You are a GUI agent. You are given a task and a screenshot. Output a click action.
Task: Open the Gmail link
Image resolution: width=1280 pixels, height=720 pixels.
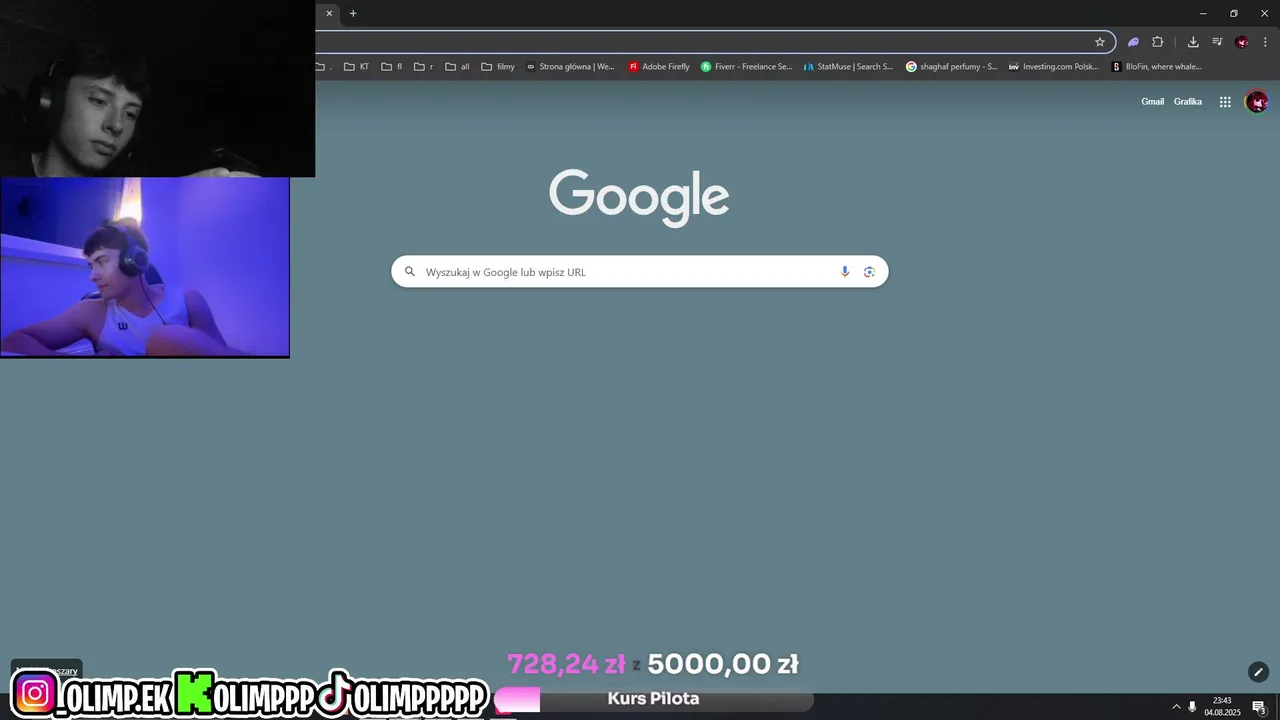pyautogui.click(x=1152, y=102)
